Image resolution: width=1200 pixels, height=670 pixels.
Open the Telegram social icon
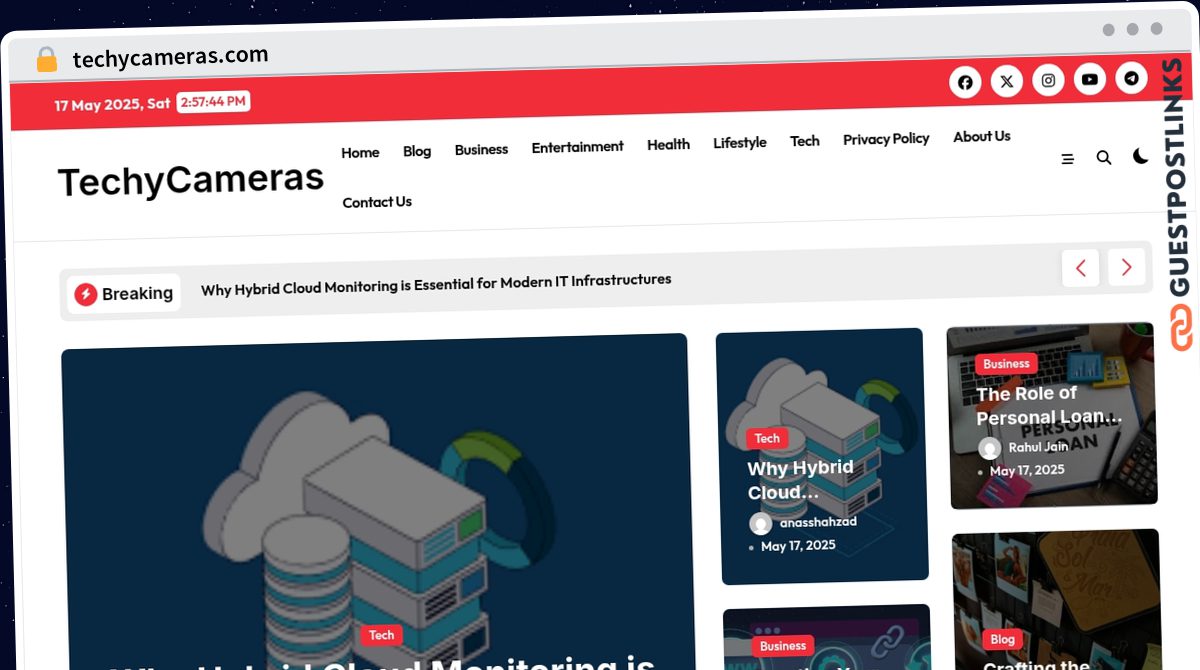tap(1131, 78)
